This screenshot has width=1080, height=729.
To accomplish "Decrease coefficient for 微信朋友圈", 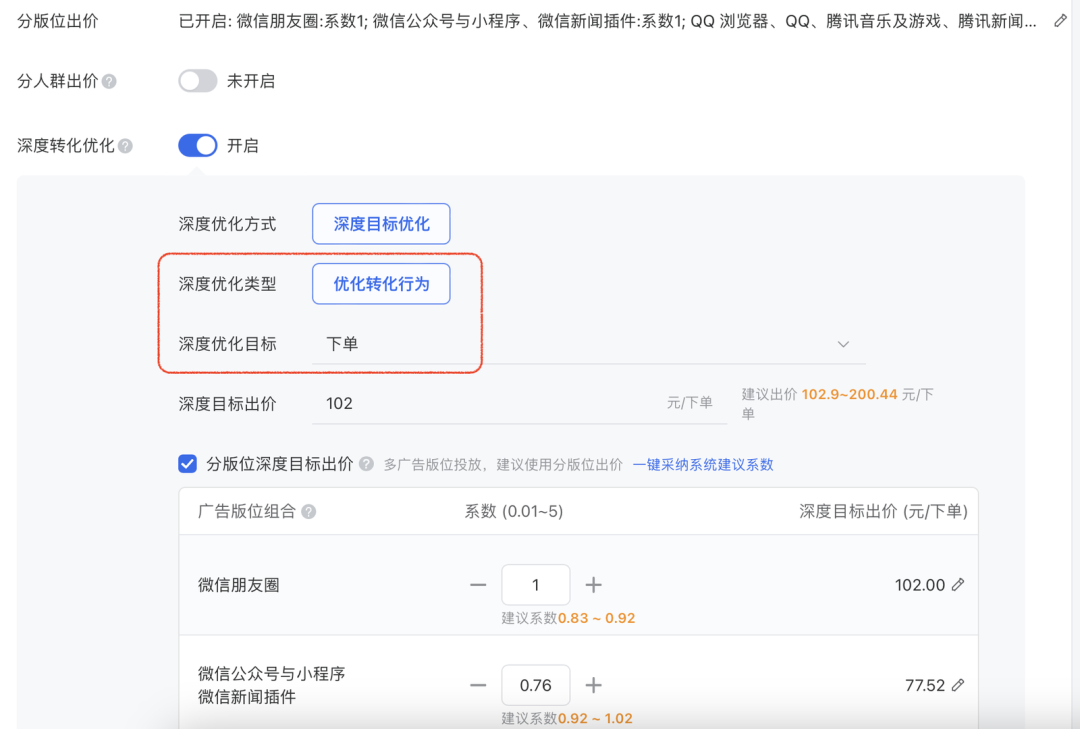I will [x=478, y=585].
